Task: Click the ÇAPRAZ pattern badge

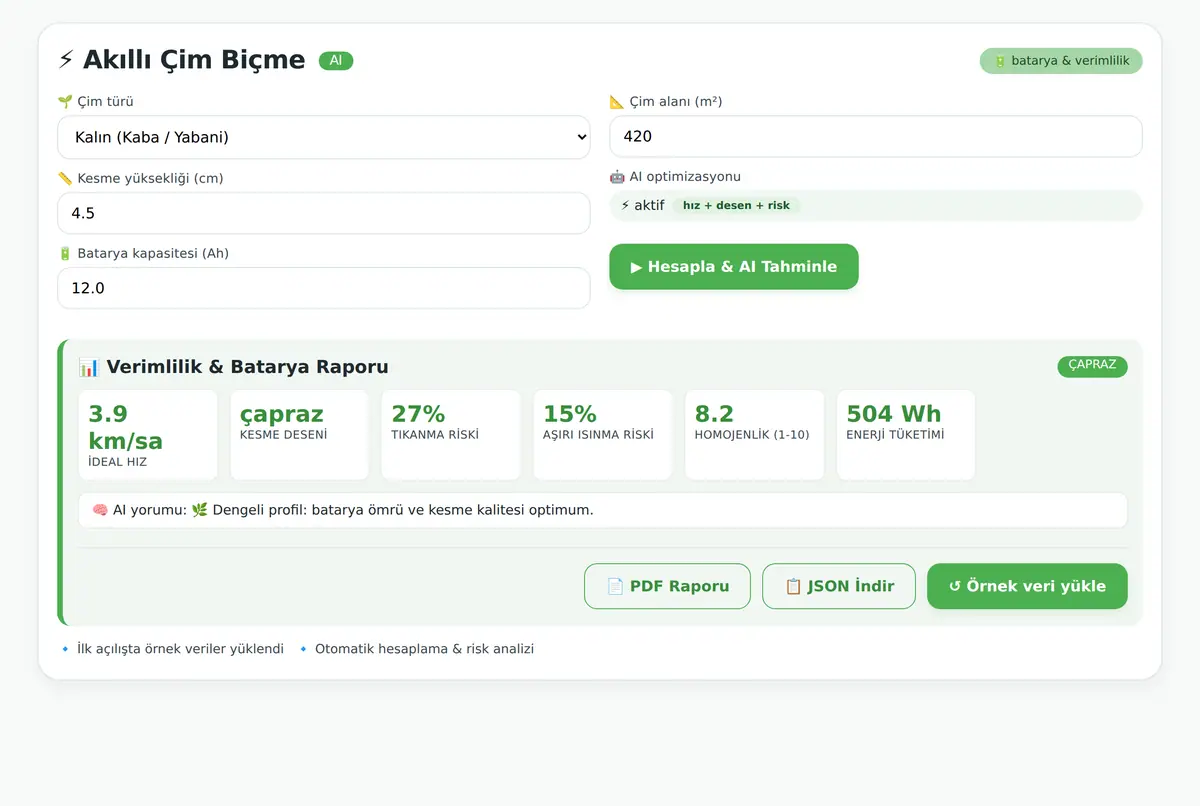Action: click(1092, 365)
